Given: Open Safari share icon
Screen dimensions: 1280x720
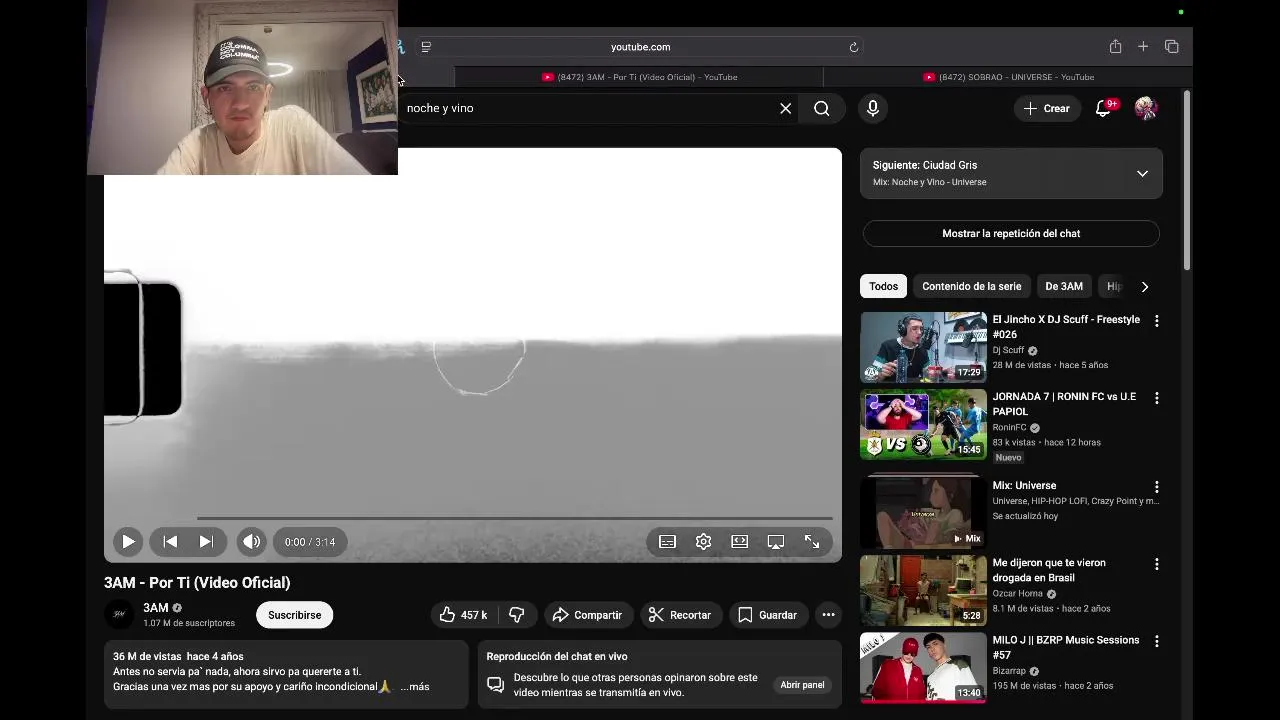Looking at the screenshot, I should (x=1115, y=47).
